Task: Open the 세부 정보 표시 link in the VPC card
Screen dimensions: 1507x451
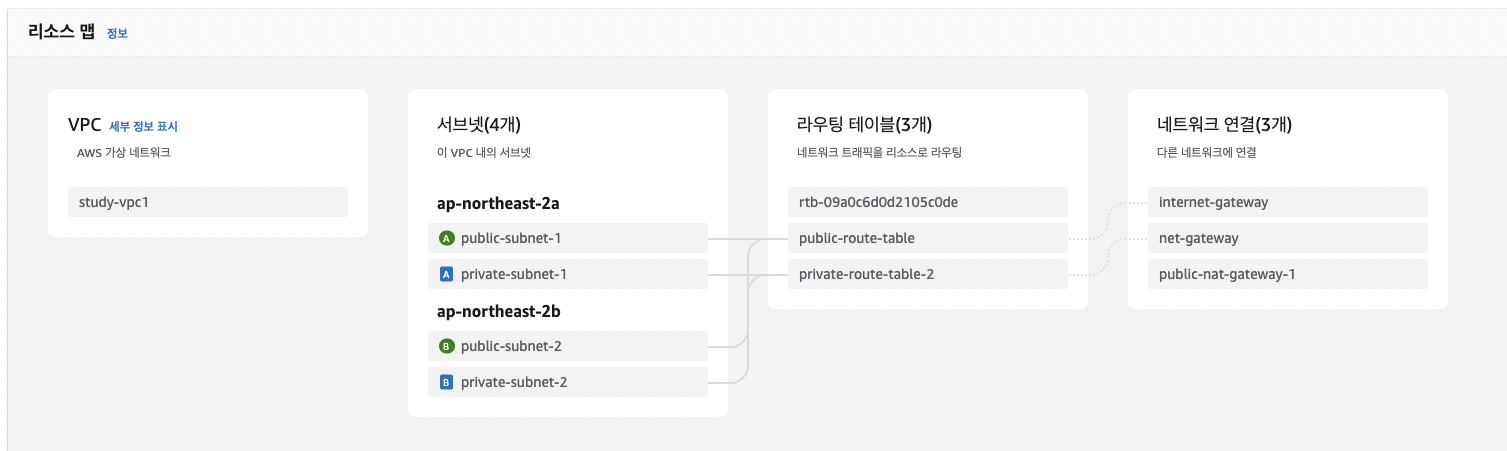Action: [143, 127]
